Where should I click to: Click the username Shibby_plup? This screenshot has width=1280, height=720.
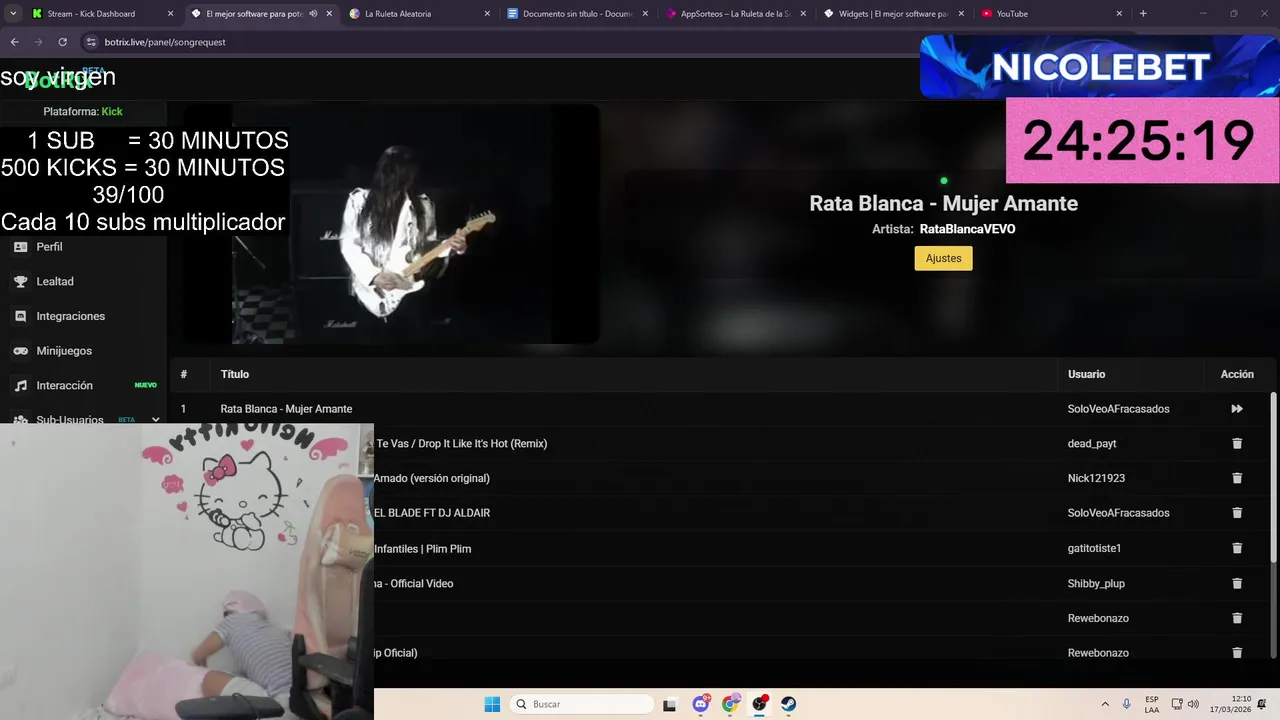click(1095, 583)
